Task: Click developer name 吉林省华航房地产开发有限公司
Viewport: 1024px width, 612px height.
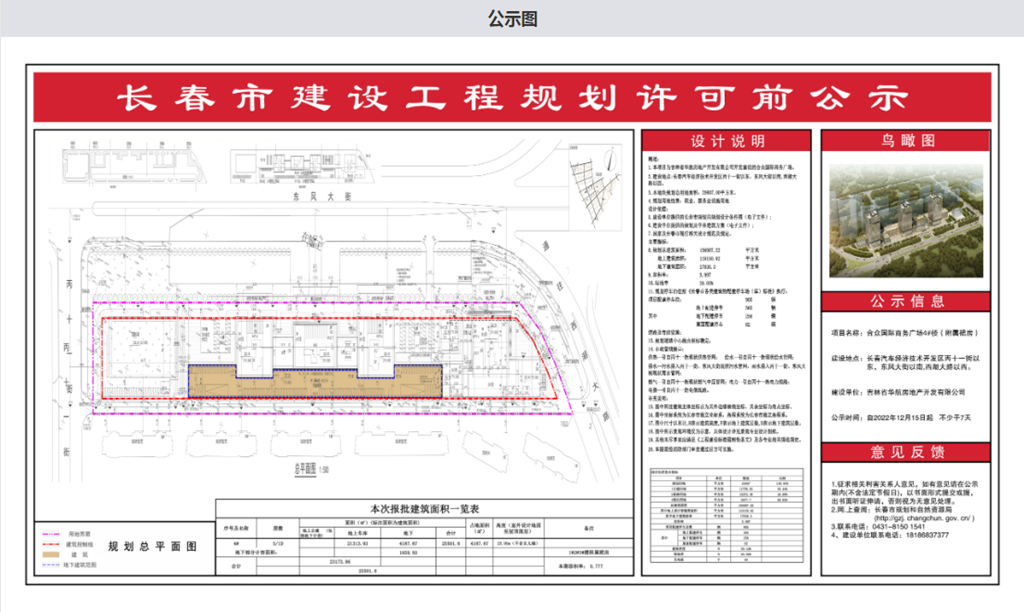Action: 916,393
